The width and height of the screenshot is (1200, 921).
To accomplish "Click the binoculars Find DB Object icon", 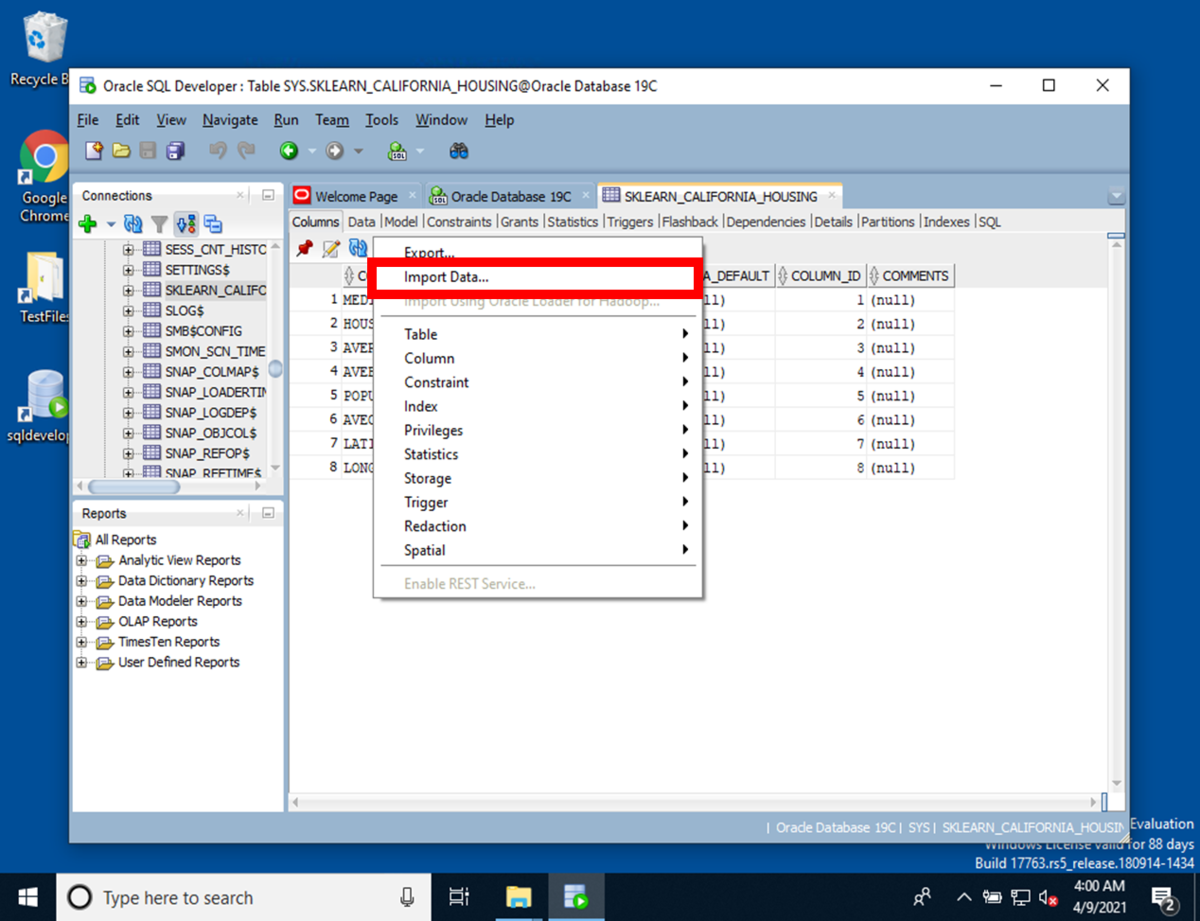I will 459,151.
